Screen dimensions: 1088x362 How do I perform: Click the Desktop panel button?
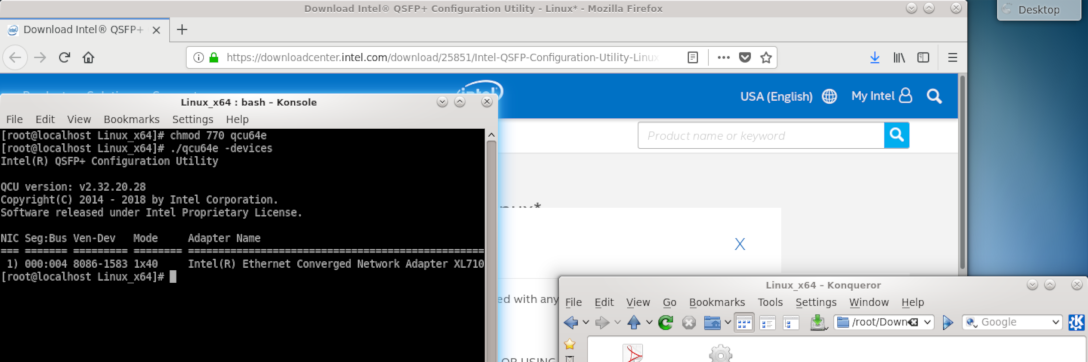pos(1038,10)
